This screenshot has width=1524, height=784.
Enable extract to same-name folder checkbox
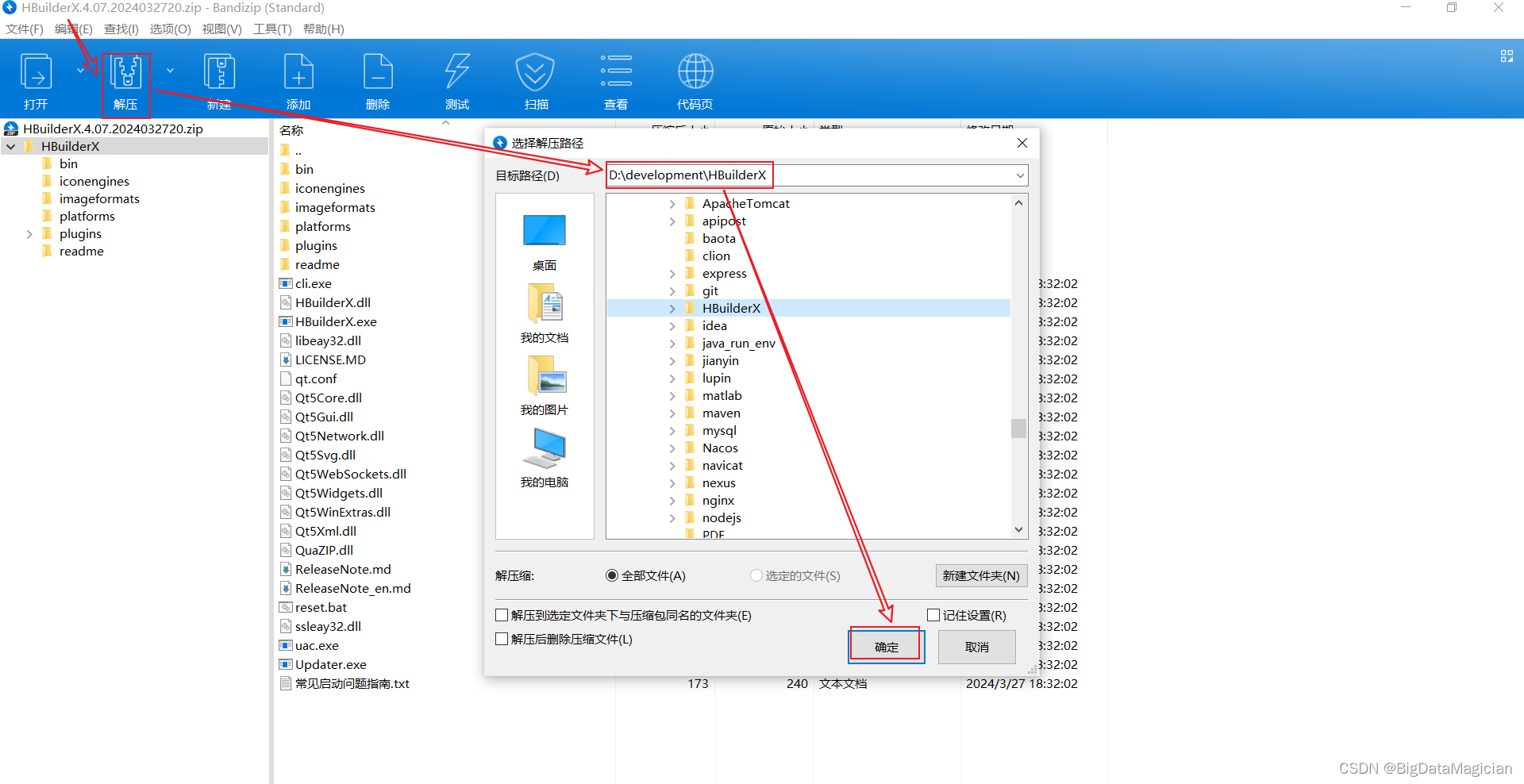(x=502, y=615)
